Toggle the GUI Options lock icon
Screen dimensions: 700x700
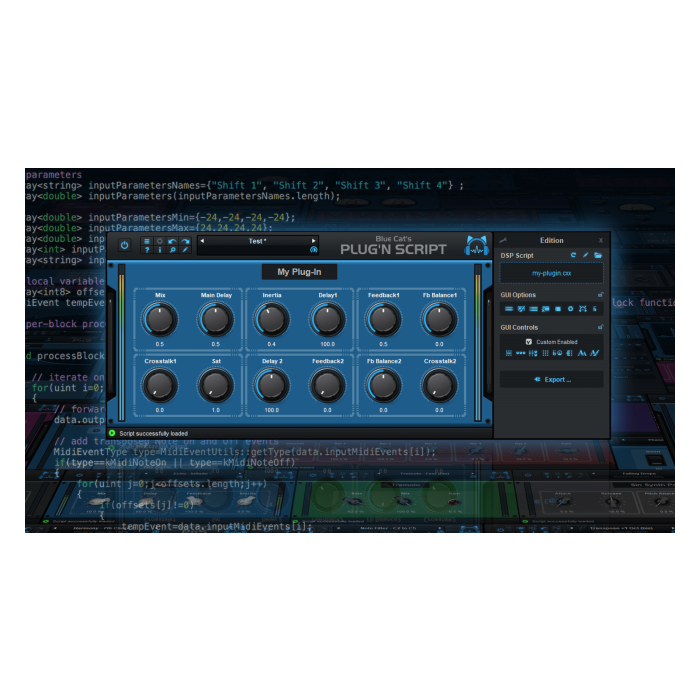coord(600,295)
